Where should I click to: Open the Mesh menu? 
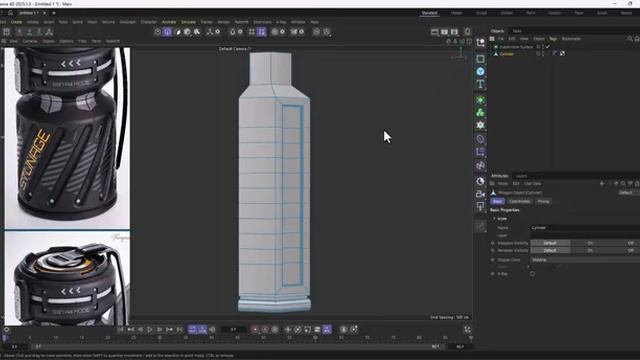tap(92, 22)
